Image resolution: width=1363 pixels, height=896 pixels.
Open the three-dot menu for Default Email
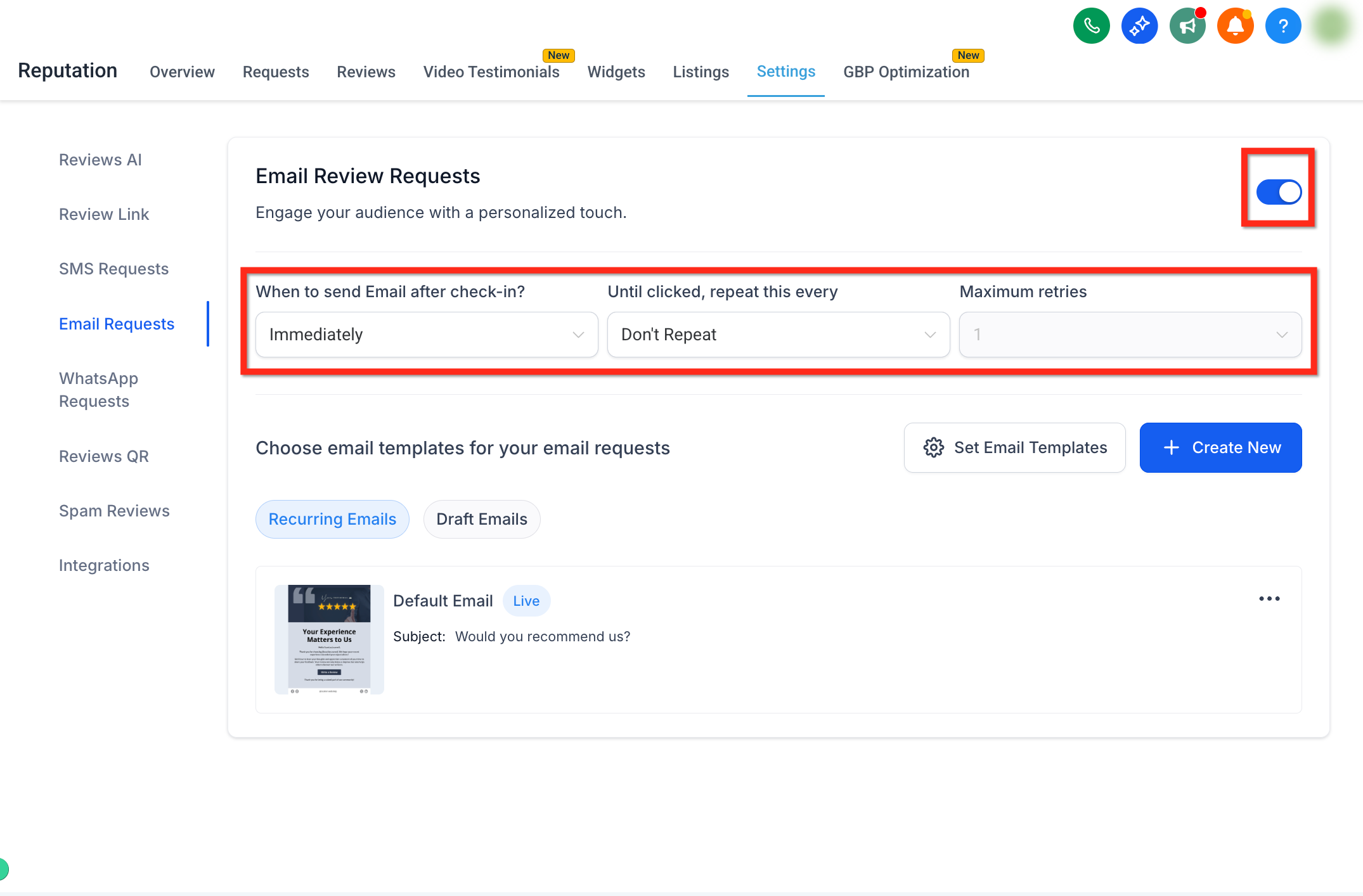click(1269, 599)
